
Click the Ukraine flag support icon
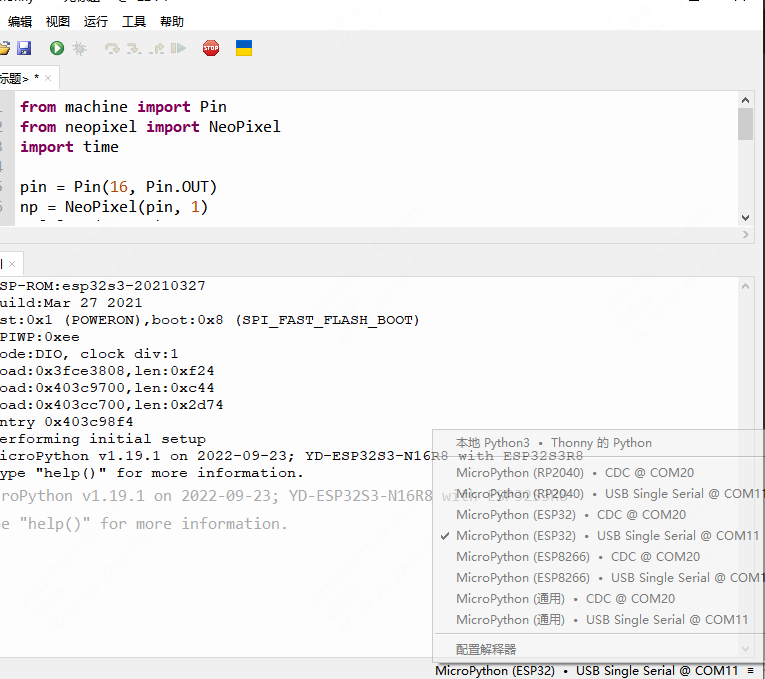tap(243, 48)
